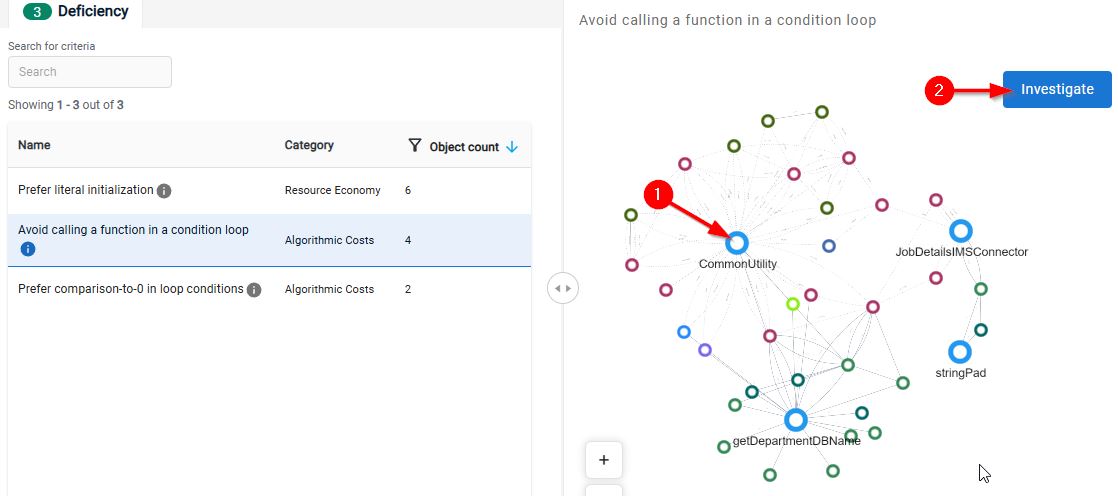This screenshot has height=496, width=1118.
Task: Select the stringPad node
Action: (960, 352)
